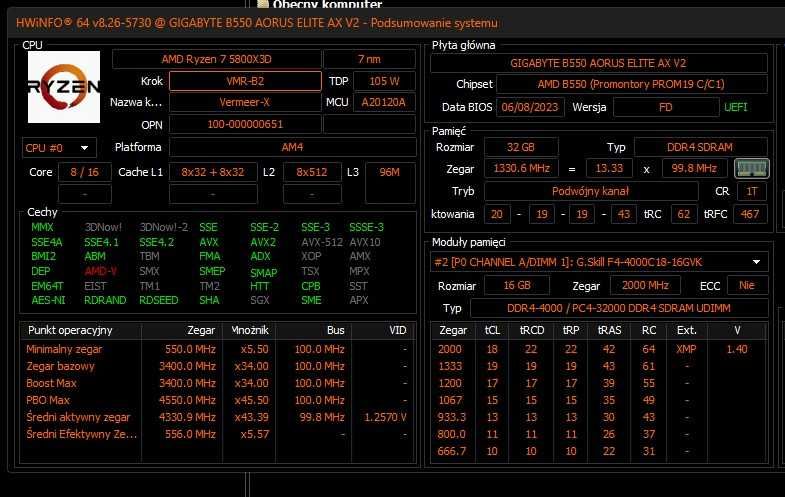Click the greyed AVX-512 feature flag

(x=322, y=242)
